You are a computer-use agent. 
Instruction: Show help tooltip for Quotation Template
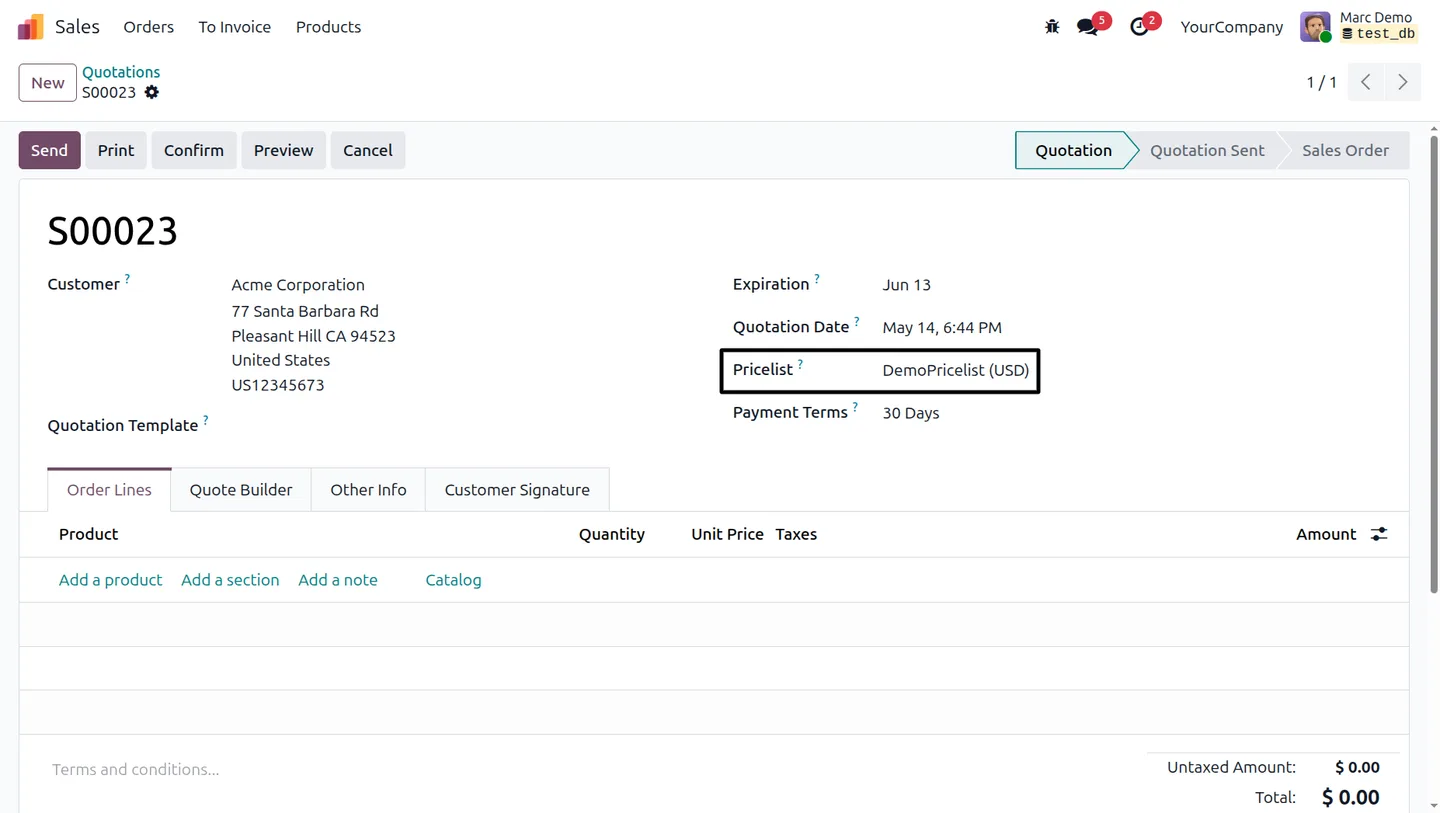(x=206, y=421)
